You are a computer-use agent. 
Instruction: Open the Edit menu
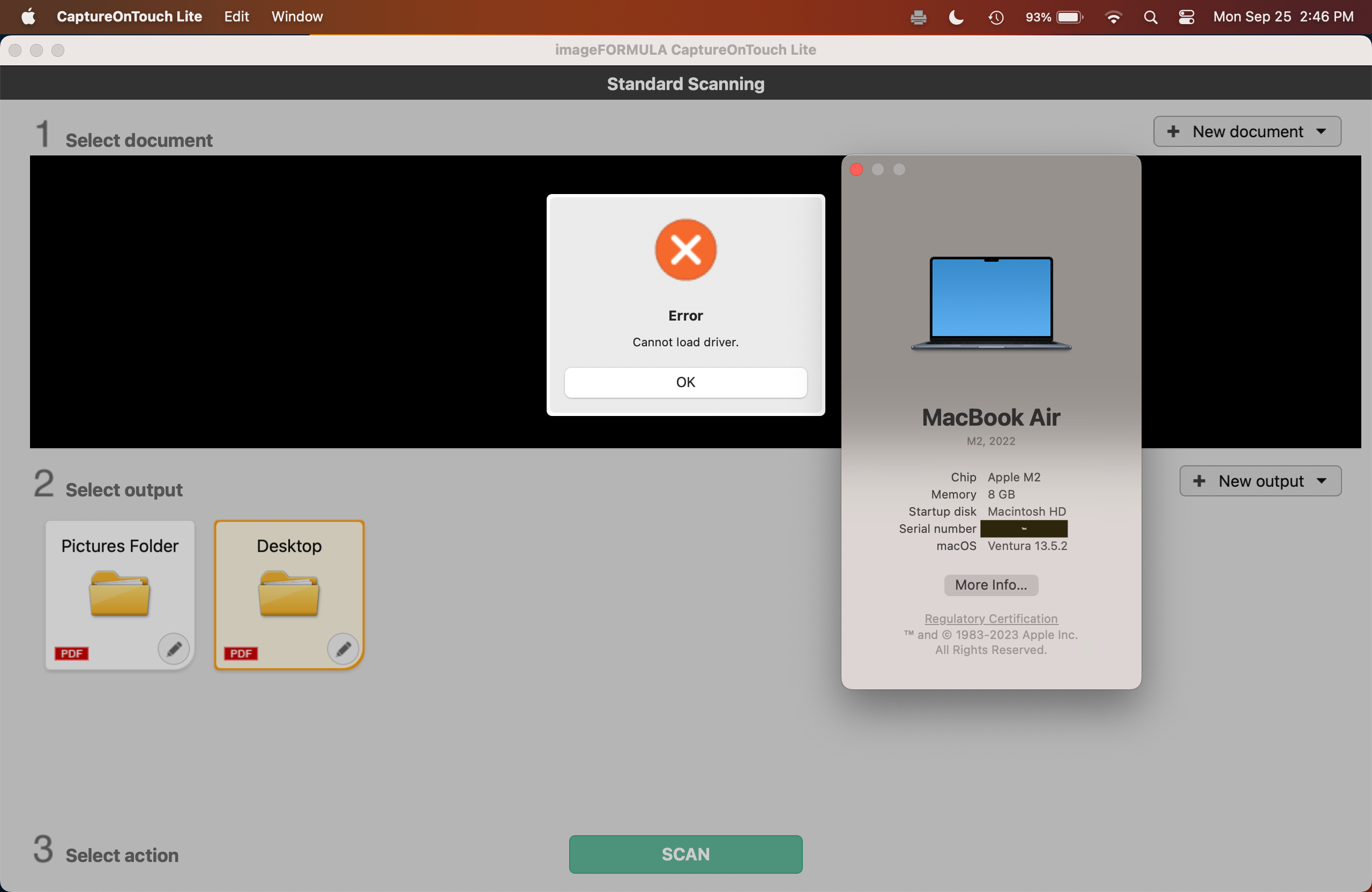tap(236, 17)
